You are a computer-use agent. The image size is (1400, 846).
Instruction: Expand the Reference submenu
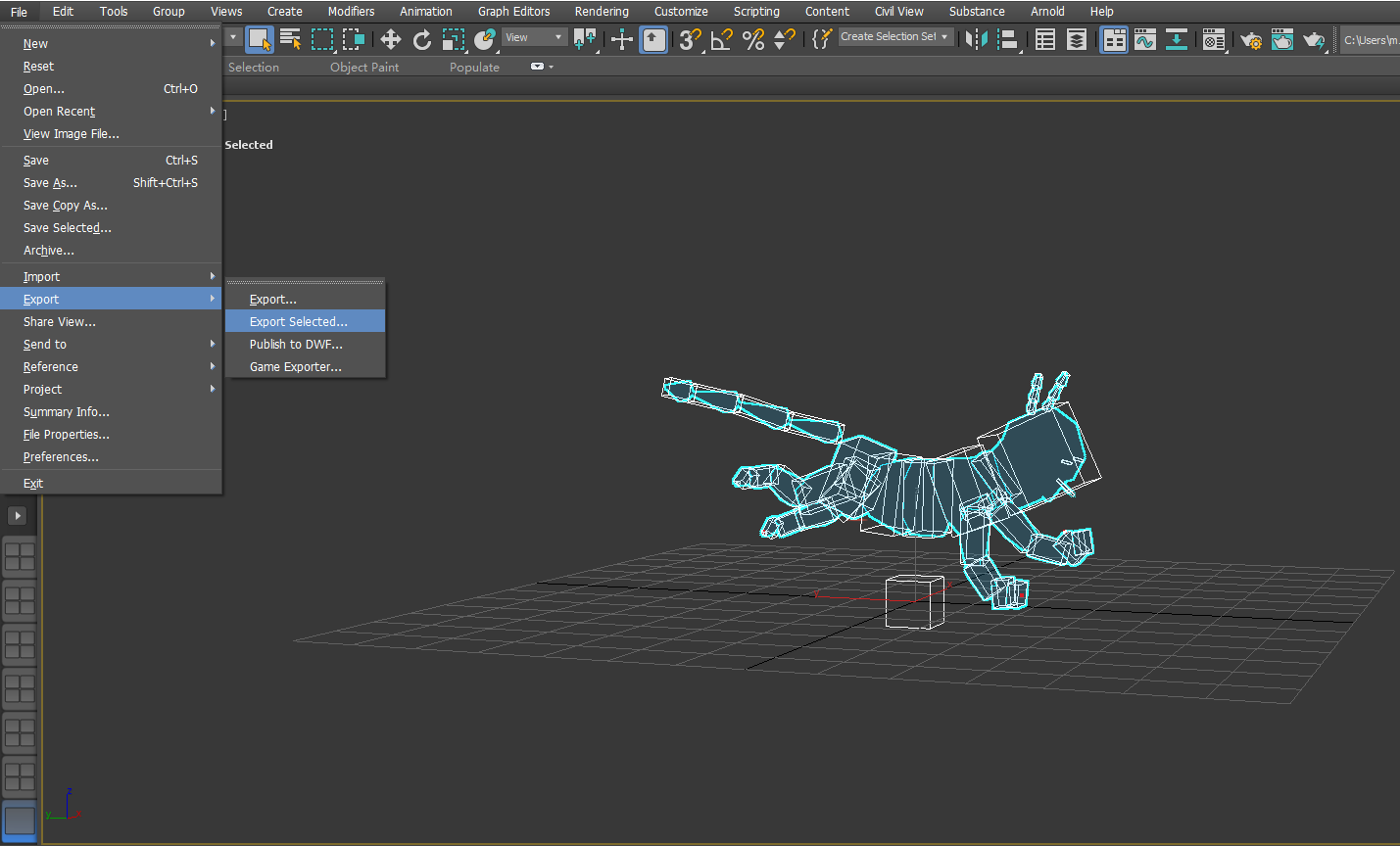click(x=212, y=366)
